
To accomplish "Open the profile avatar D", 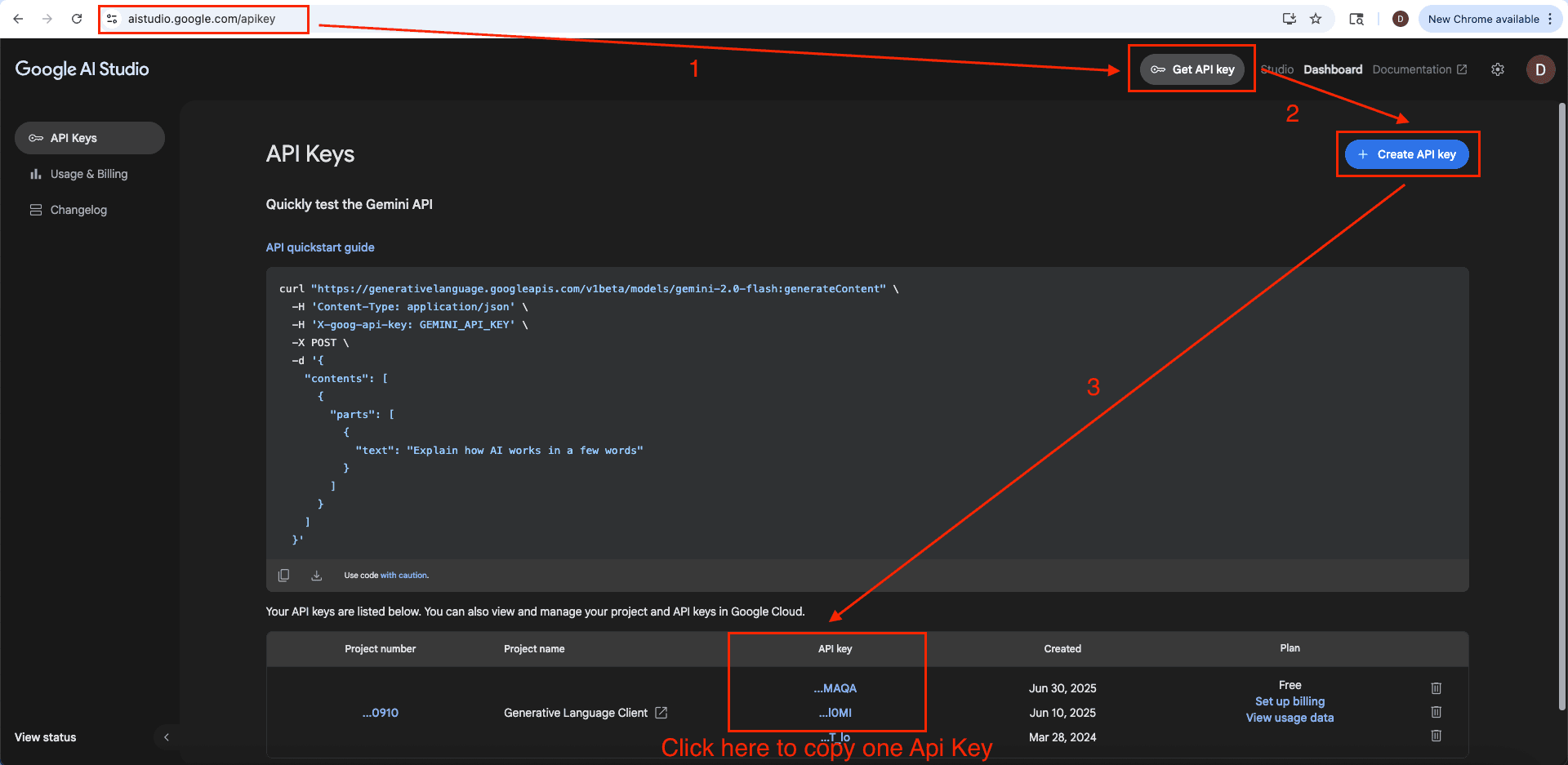I will pyautogui.click(x=1540, y=69).
